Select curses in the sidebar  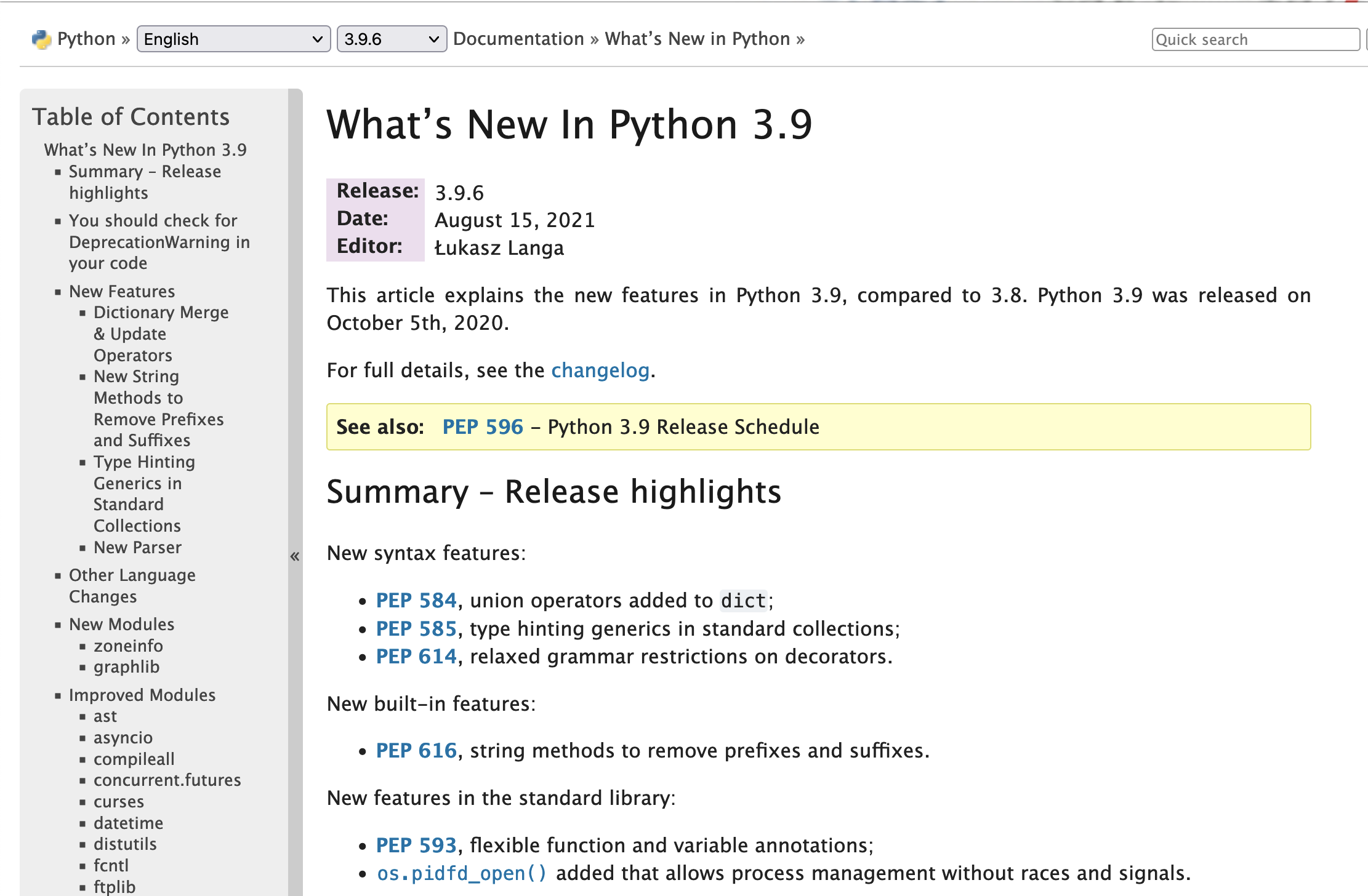[118, 802]
